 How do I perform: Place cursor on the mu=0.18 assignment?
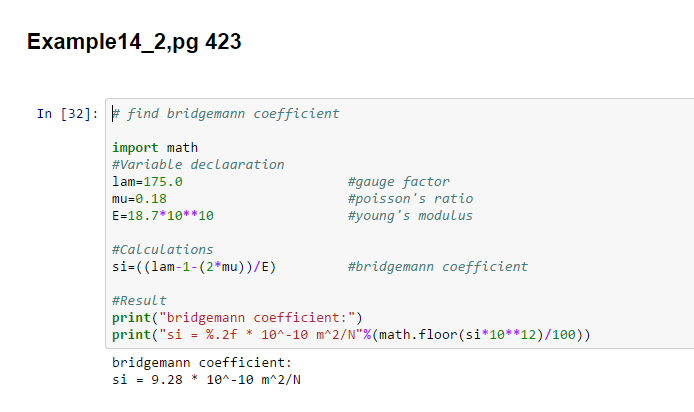coord(139,199)
